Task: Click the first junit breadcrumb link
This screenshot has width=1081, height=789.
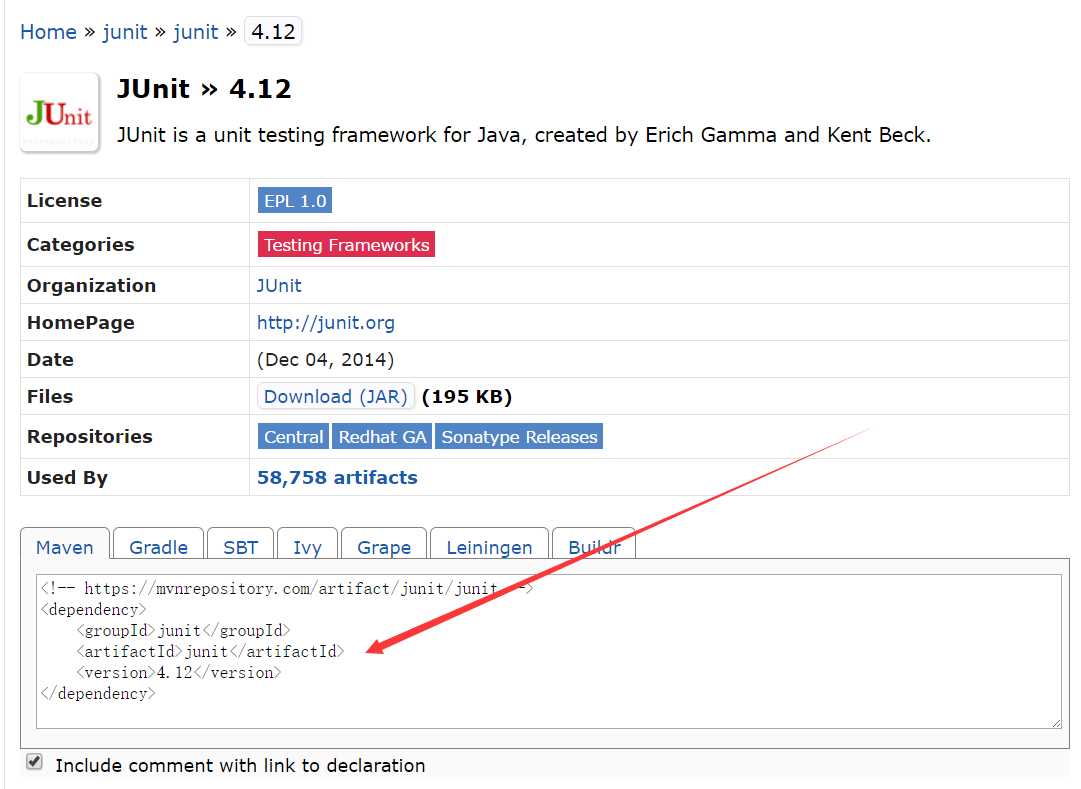Action: (125, 32)
